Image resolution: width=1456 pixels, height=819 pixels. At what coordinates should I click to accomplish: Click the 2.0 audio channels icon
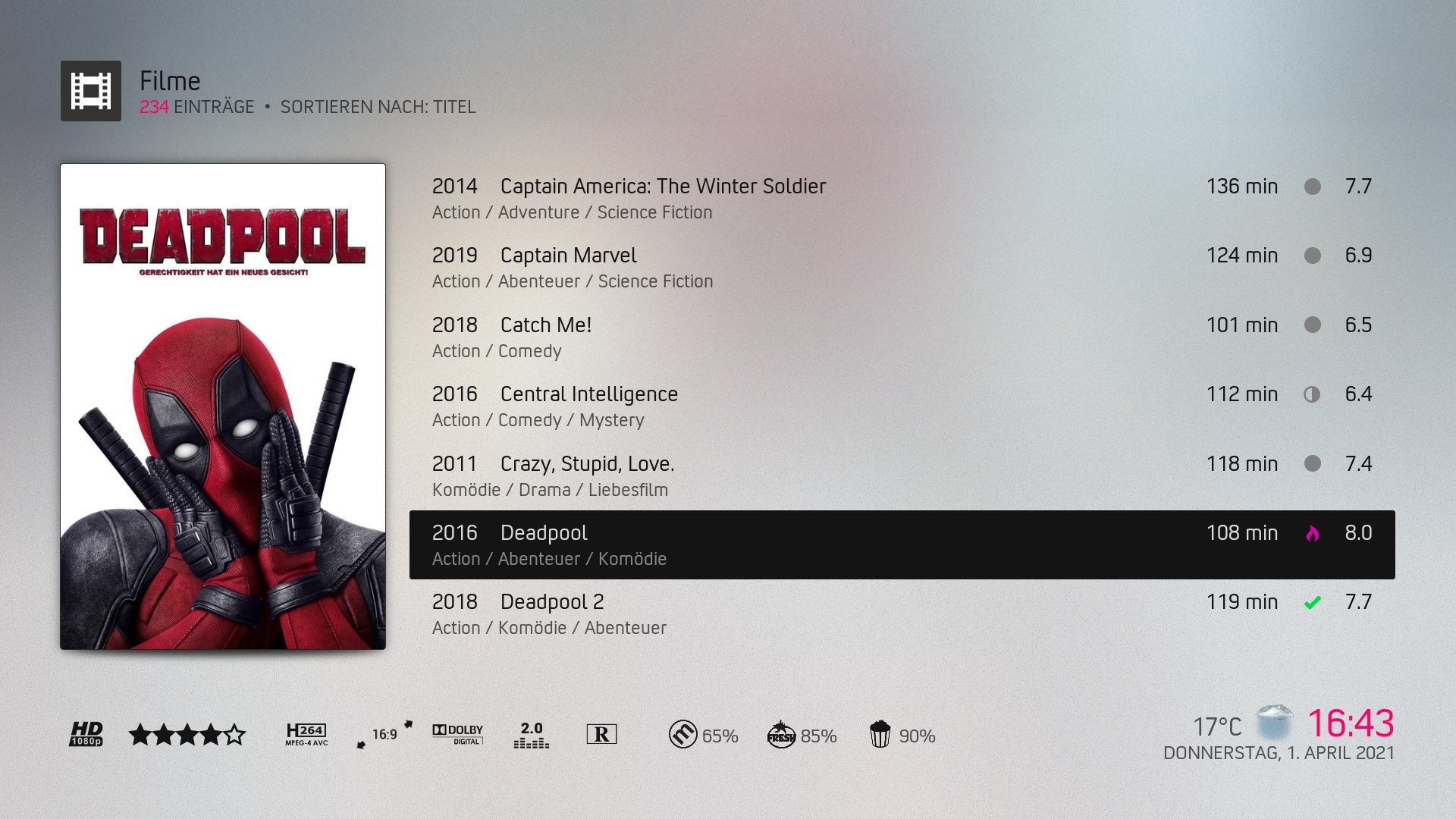point(531,734)
